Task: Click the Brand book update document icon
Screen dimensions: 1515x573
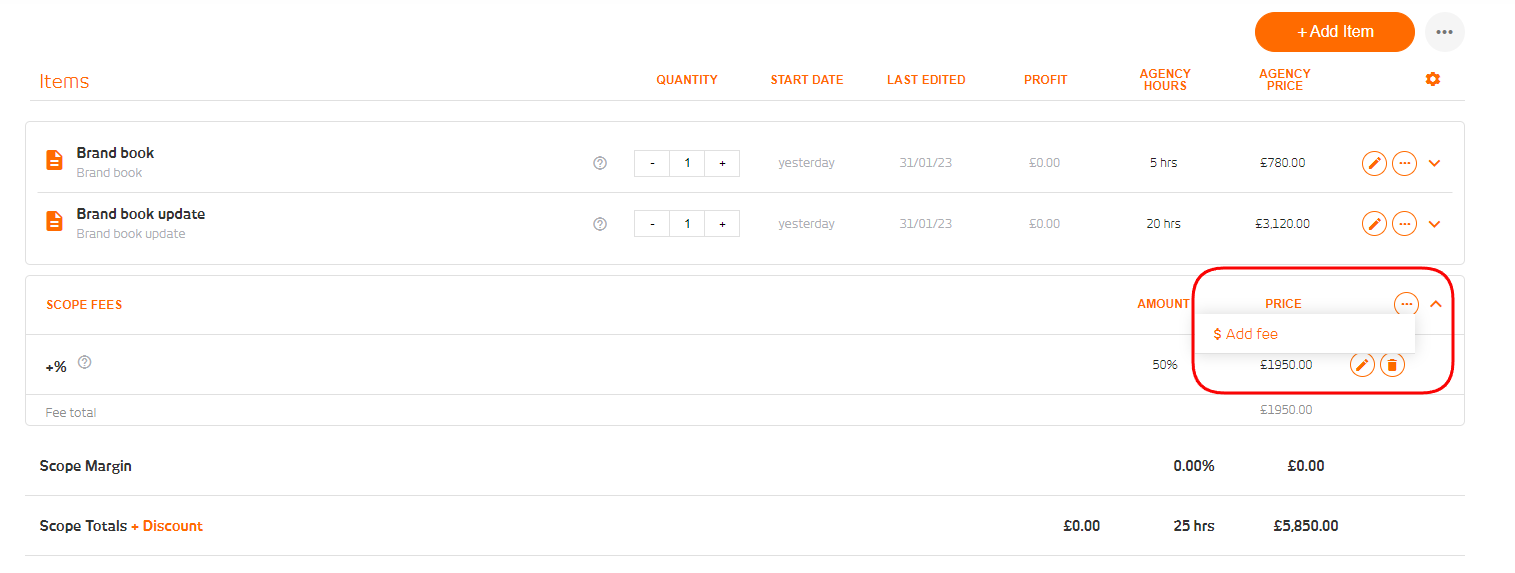Action: click(54, 222)
